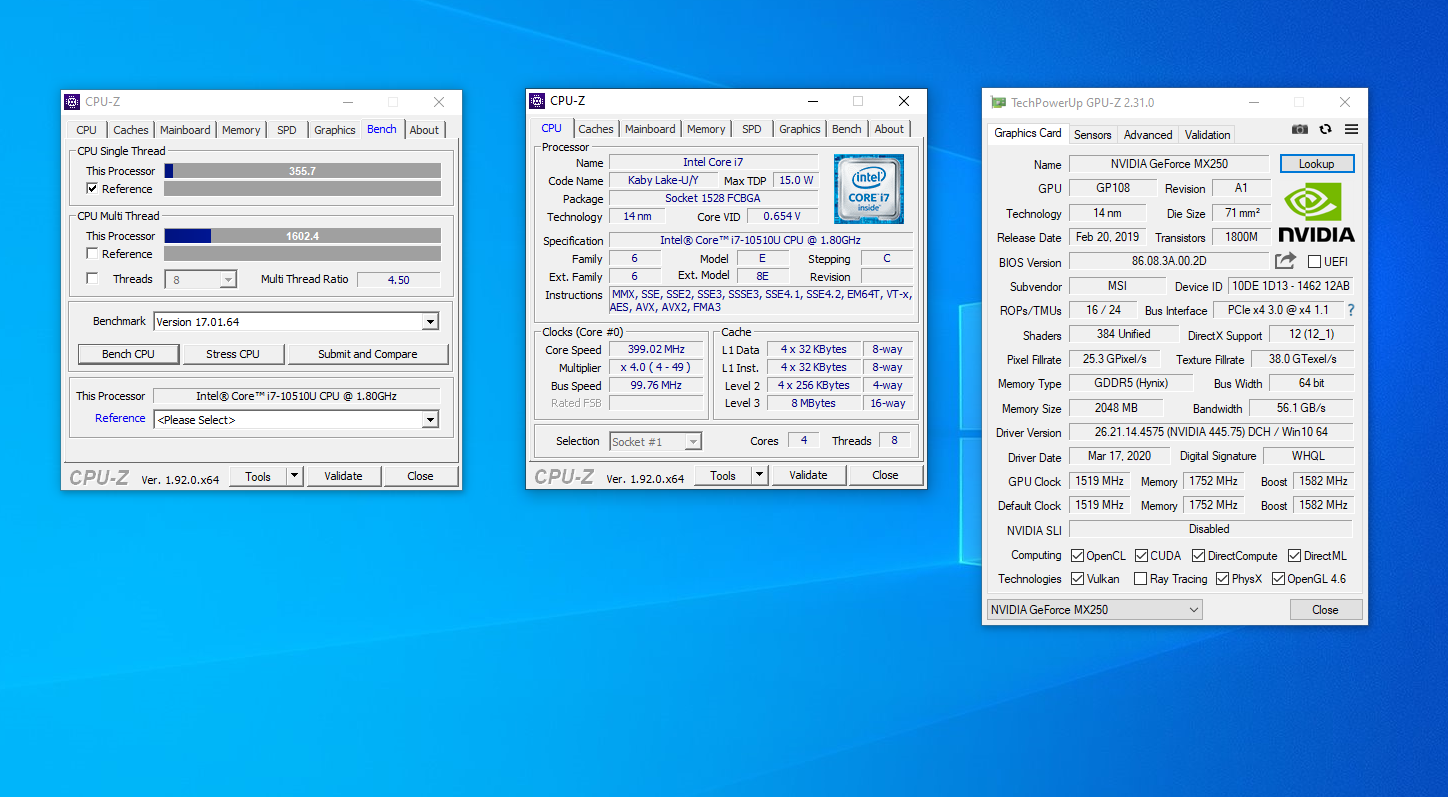The width and height of the screenshot is (1448, 797).
Task: Open the Advanced tab in GPU-Z
Action: [1148, 135]
